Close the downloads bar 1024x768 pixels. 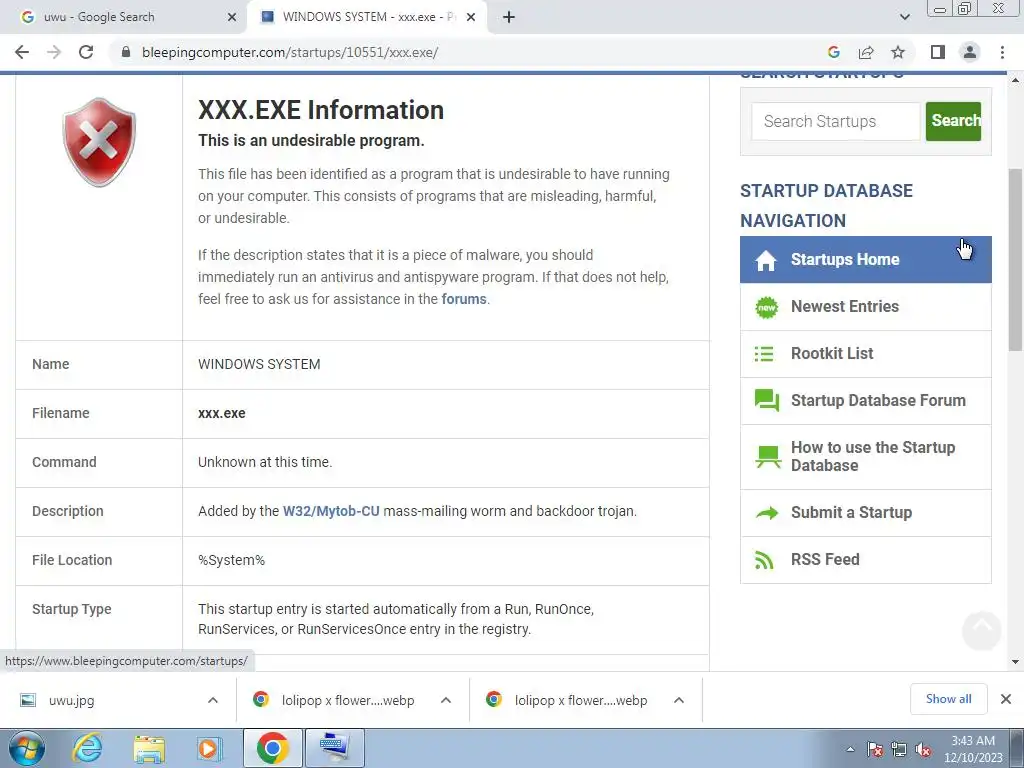[1006, 699]
